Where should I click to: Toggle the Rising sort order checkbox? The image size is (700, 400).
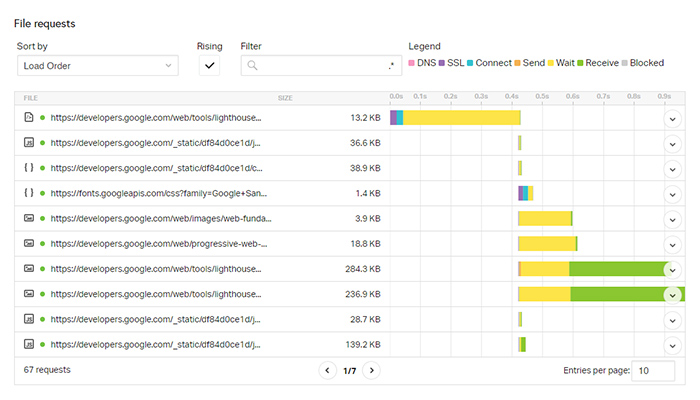[x=209, y=66]
